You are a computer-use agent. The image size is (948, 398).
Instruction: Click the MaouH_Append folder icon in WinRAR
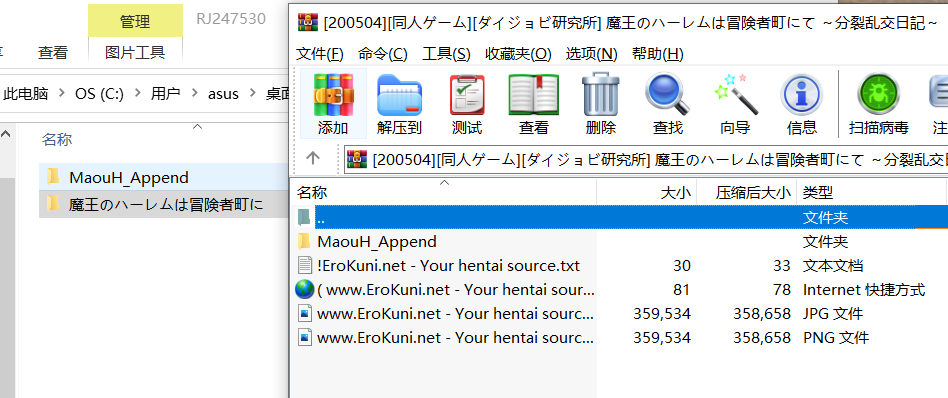point(304,241)
